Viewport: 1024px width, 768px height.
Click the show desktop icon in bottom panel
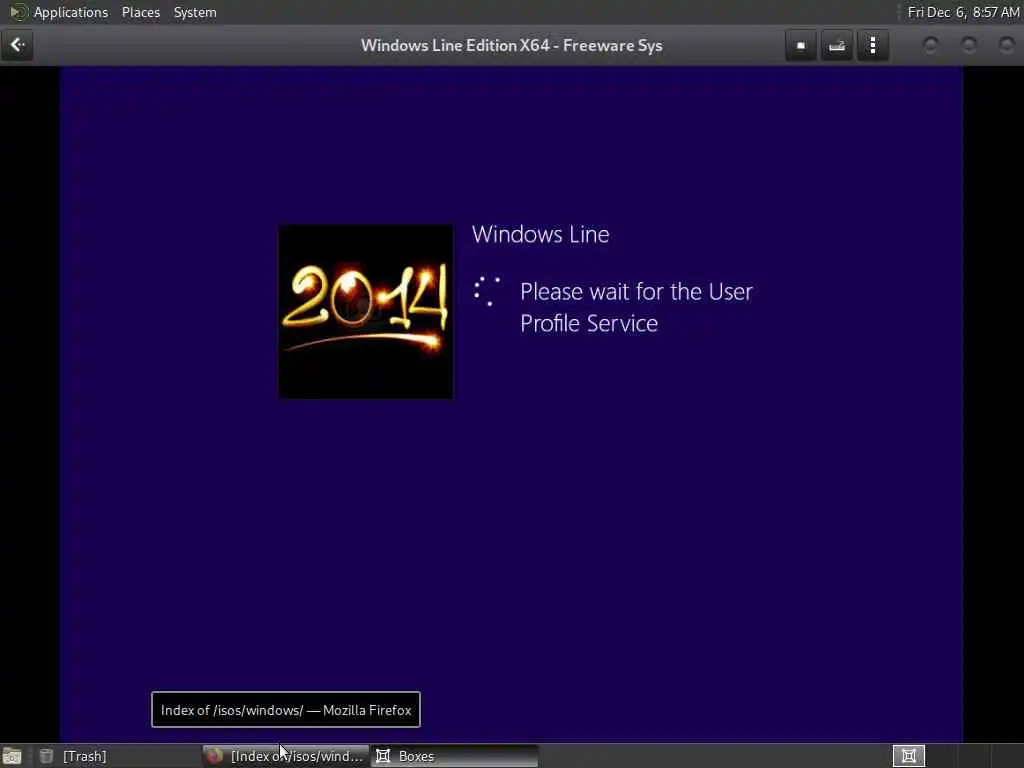coord(12,756)
